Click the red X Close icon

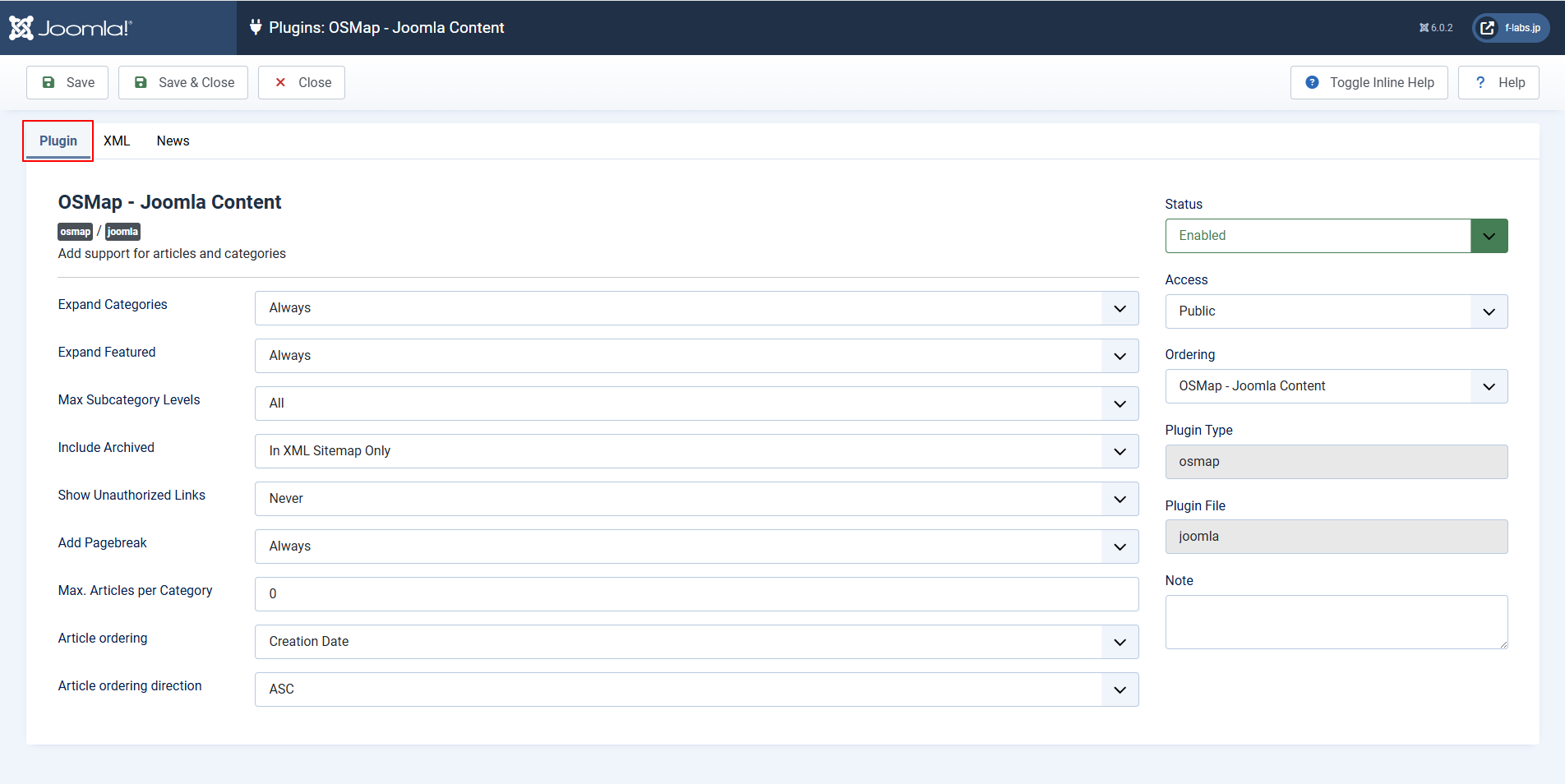click(280, 82)
